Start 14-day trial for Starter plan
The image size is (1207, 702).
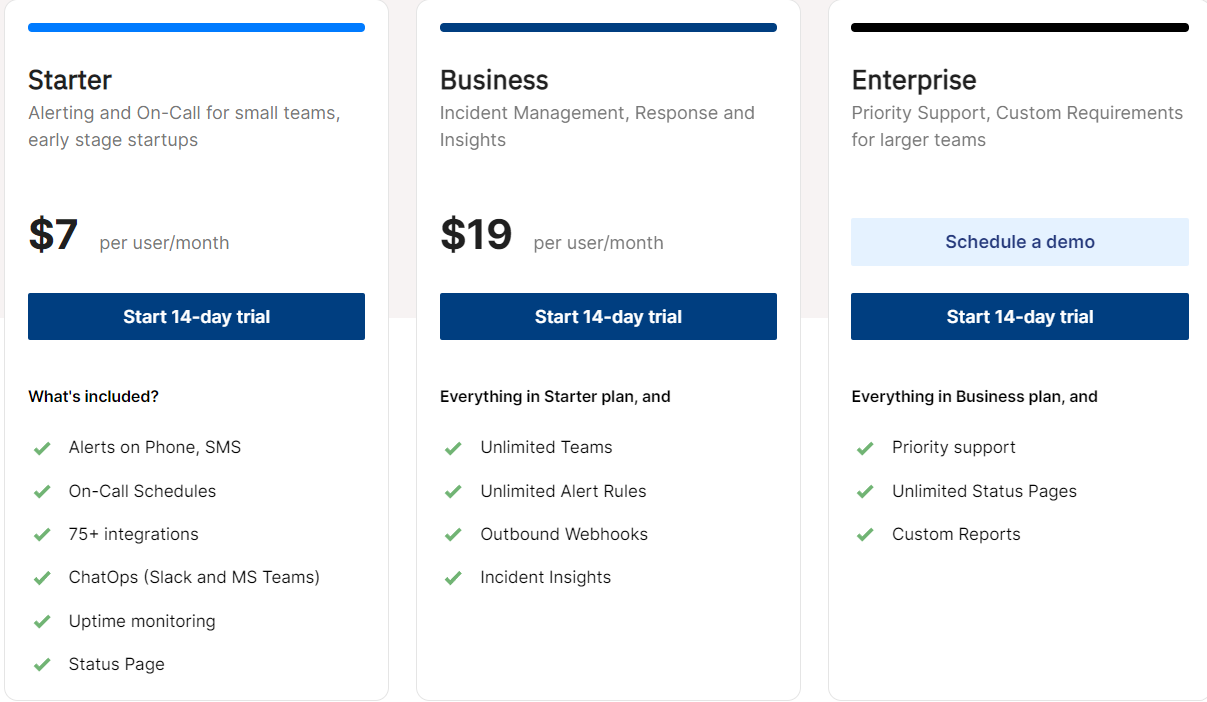pos(196,317)
